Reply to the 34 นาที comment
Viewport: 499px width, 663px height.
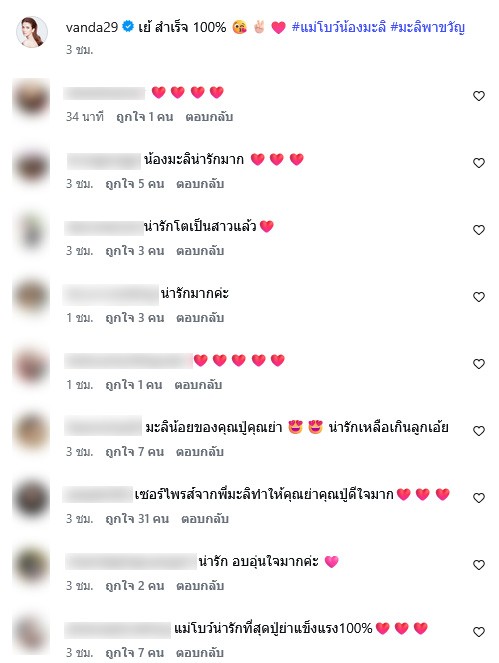click(209, 117)
